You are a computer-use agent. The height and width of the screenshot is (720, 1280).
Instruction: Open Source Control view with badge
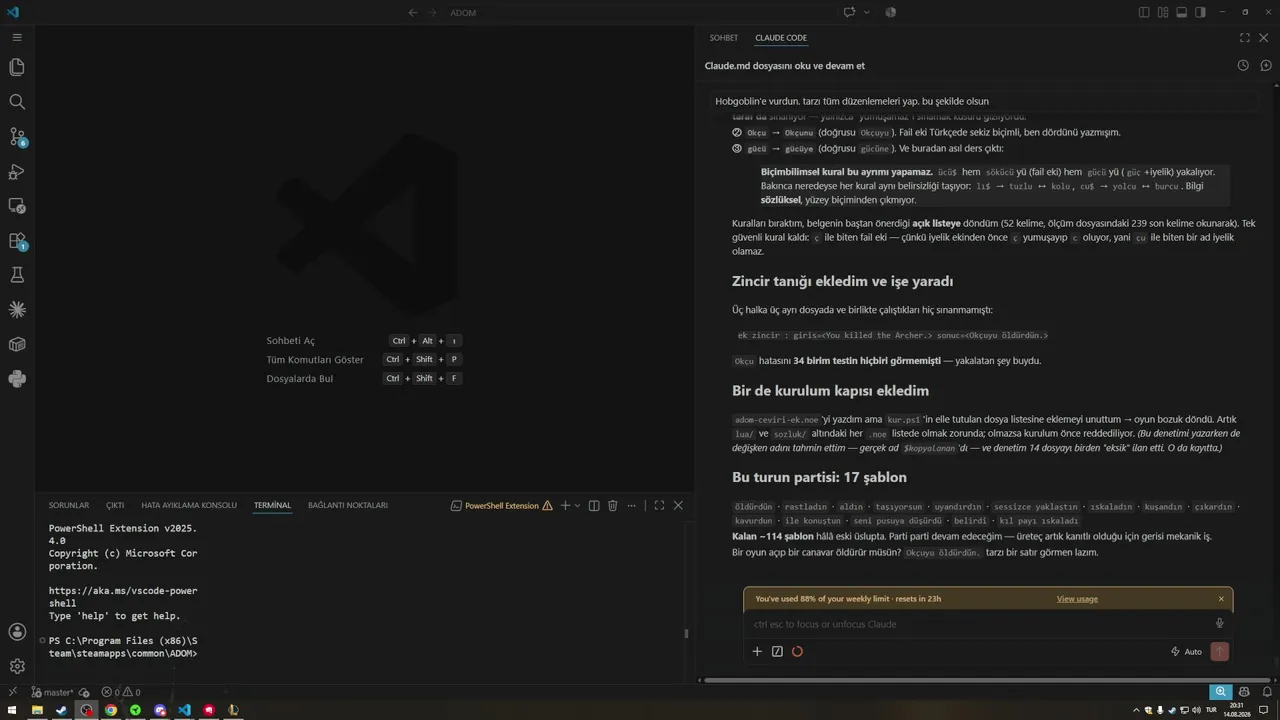(17, 137)
